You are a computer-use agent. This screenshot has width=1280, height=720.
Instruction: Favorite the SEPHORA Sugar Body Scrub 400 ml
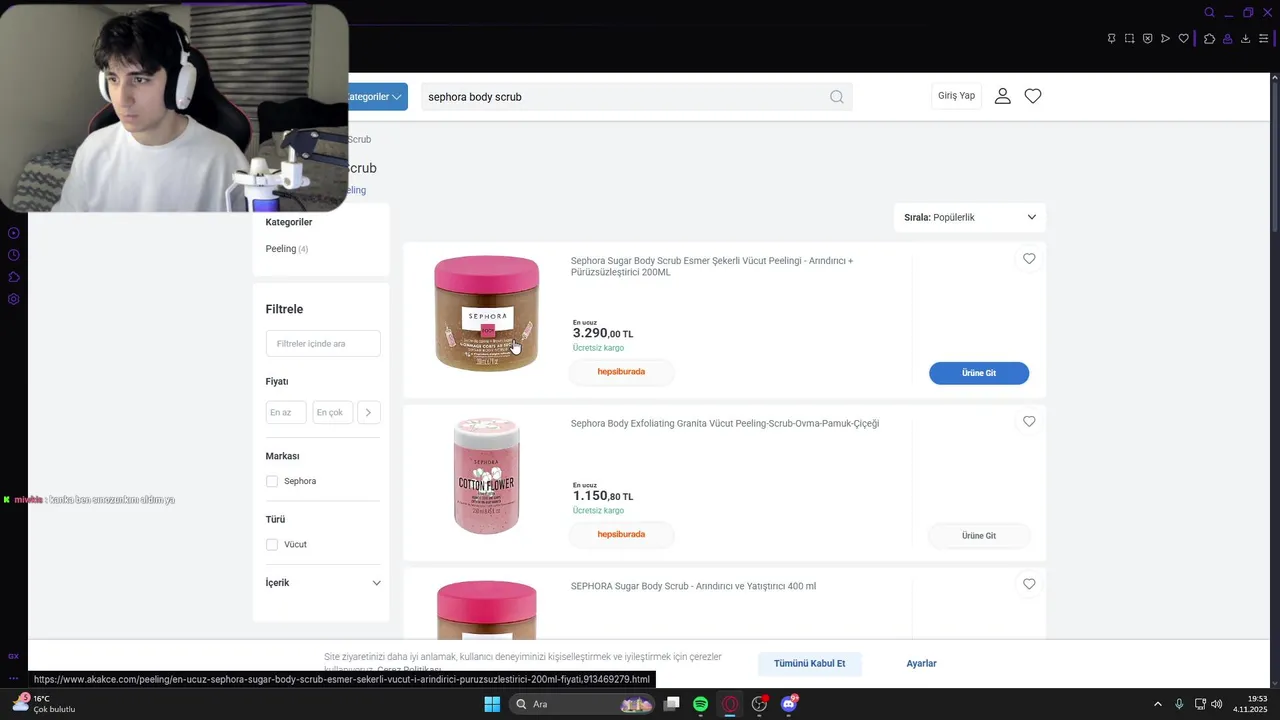(x=1029, y=584)
